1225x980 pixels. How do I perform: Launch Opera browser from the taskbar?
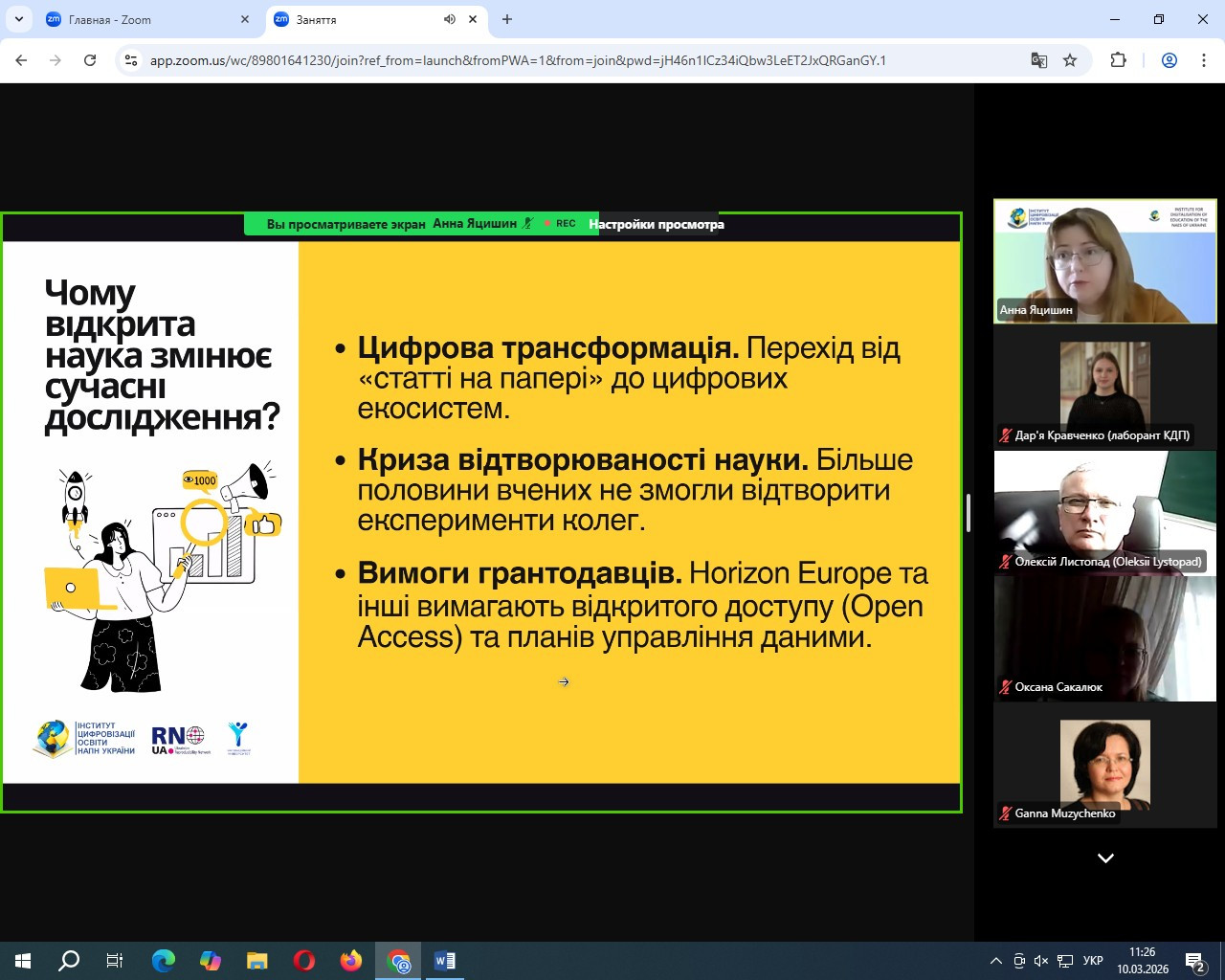pos(304,961)
